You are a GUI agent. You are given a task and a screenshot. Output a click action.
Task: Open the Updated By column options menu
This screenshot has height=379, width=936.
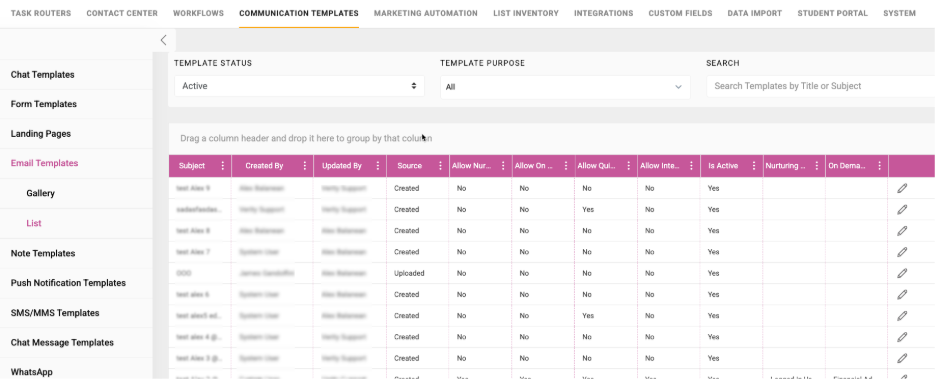pos(378,166)
